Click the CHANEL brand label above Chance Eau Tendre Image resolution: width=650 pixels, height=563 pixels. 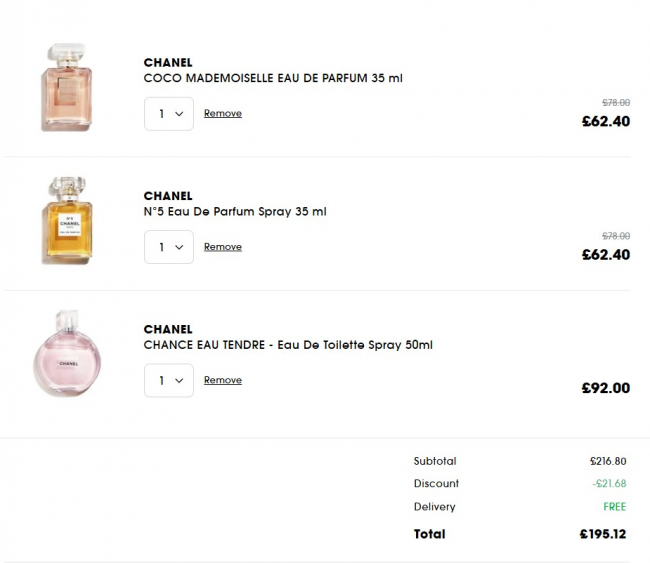[x=168, y=329]
